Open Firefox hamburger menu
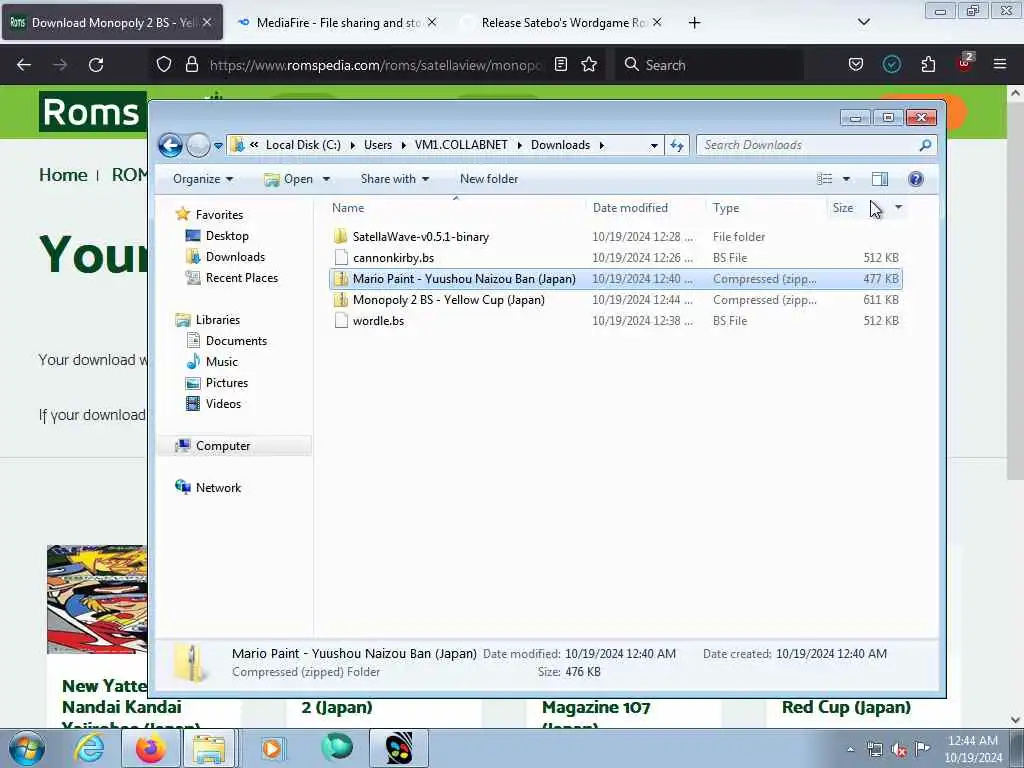This screenshot has width=1024, height=768. point(999,65)
